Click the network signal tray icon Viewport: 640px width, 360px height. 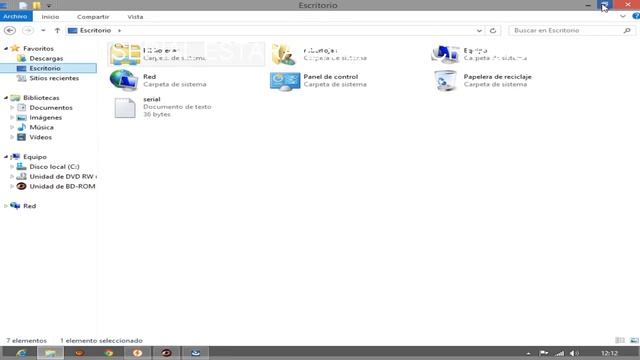click(x=560, y=353)
